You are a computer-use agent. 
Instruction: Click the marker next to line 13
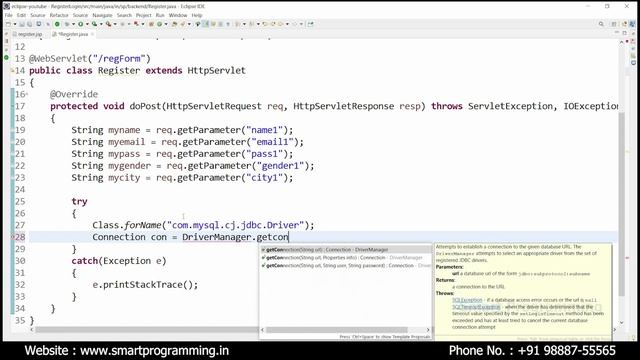(x=7, y=58)
